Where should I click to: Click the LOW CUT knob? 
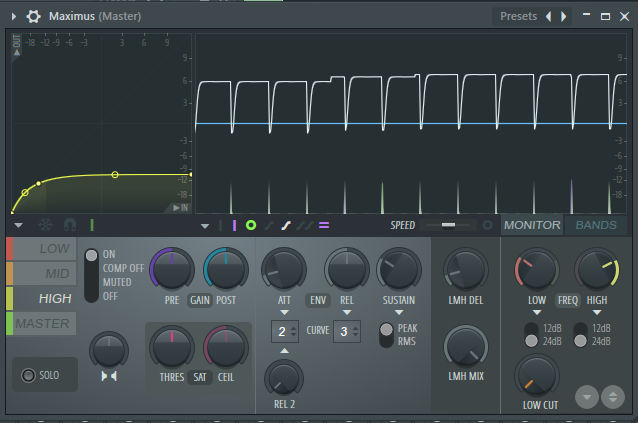pos(537,375)
